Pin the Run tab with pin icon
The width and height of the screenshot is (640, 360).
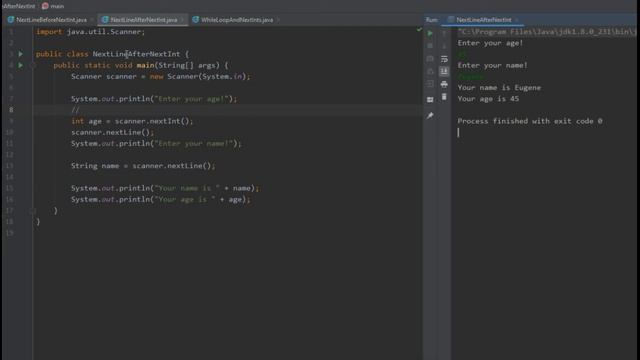tap(430, 116)
